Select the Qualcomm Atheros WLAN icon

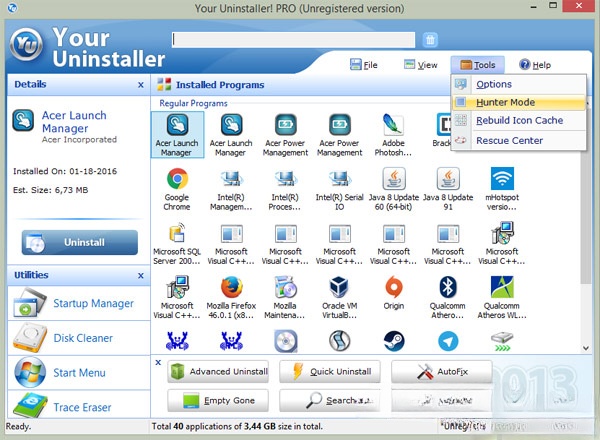coord(502,297)
